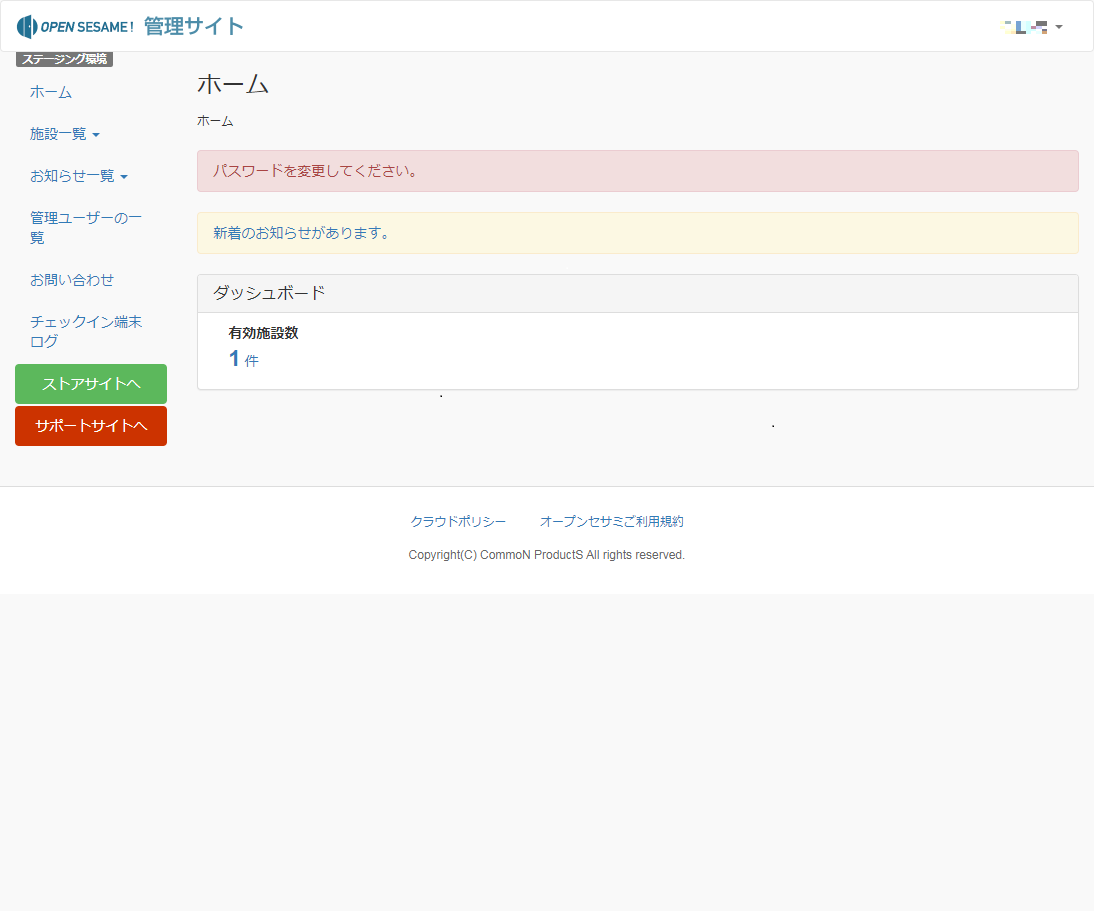The height and width of the screenshot is (911, 1094).
Task: Click the ストアサイトへ button
Action: coord(91,384)
